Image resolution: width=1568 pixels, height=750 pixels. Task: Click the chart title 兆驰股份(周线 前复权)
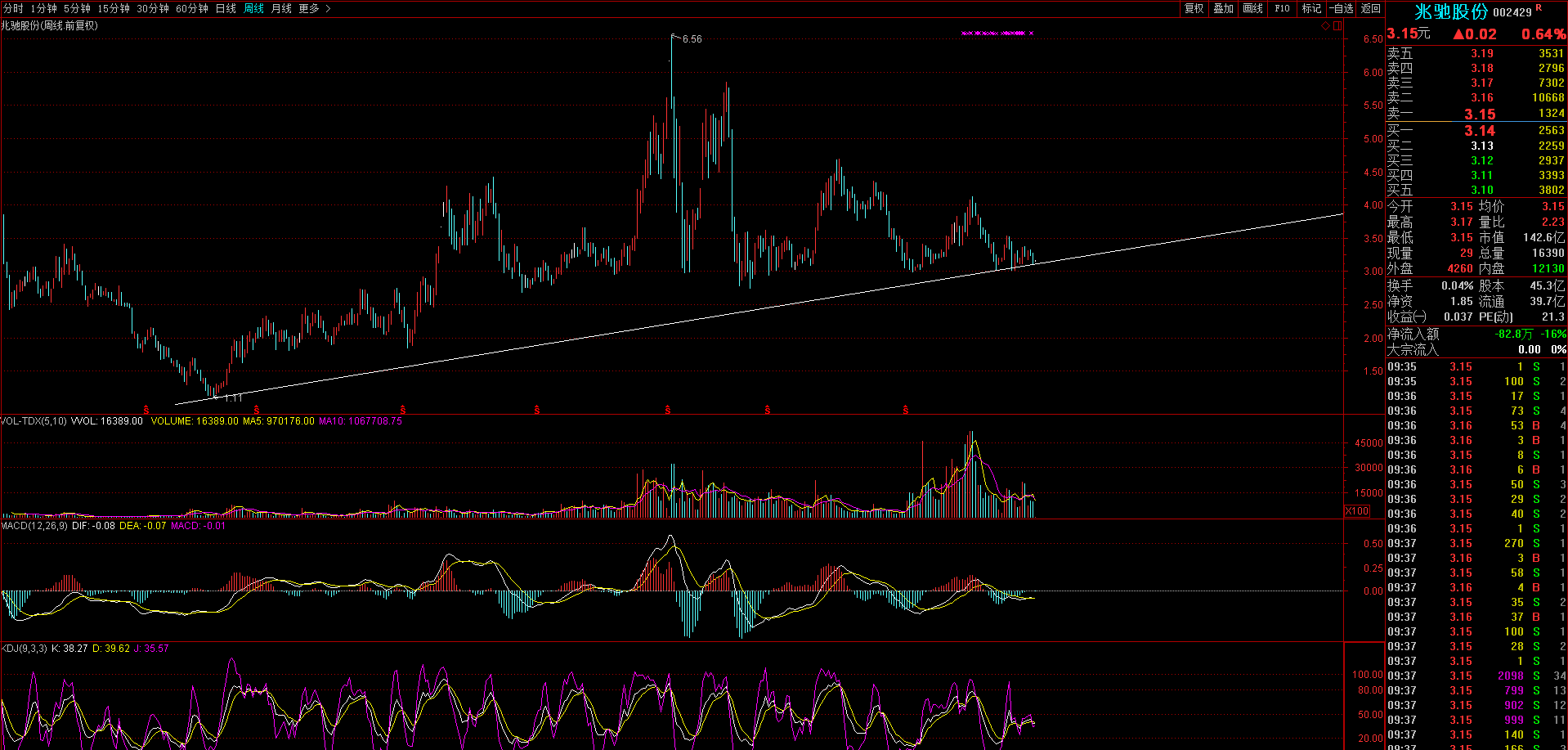(49, 25)
